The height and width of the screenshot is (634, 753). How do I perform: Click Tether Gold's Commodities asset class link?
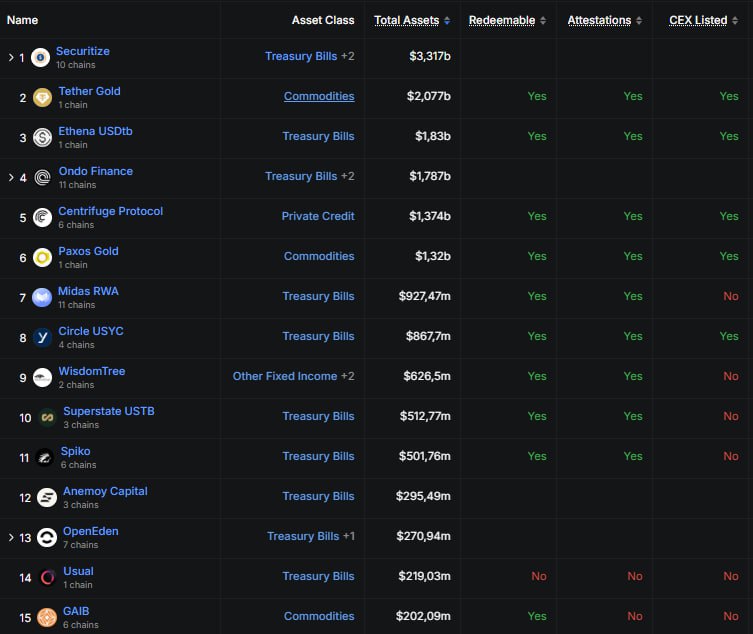[319, 96]
